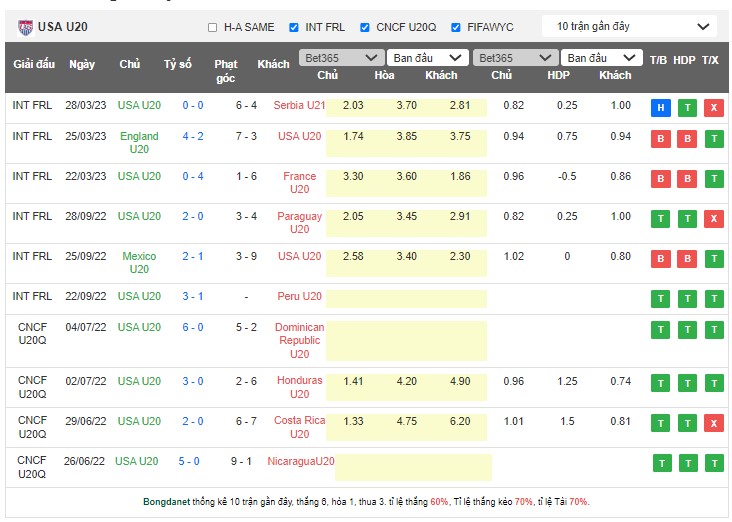Viewport: 732px width, 522px height.
Task: Click red B HDP badge in France U20 row
Action: [x=687, y=179]
